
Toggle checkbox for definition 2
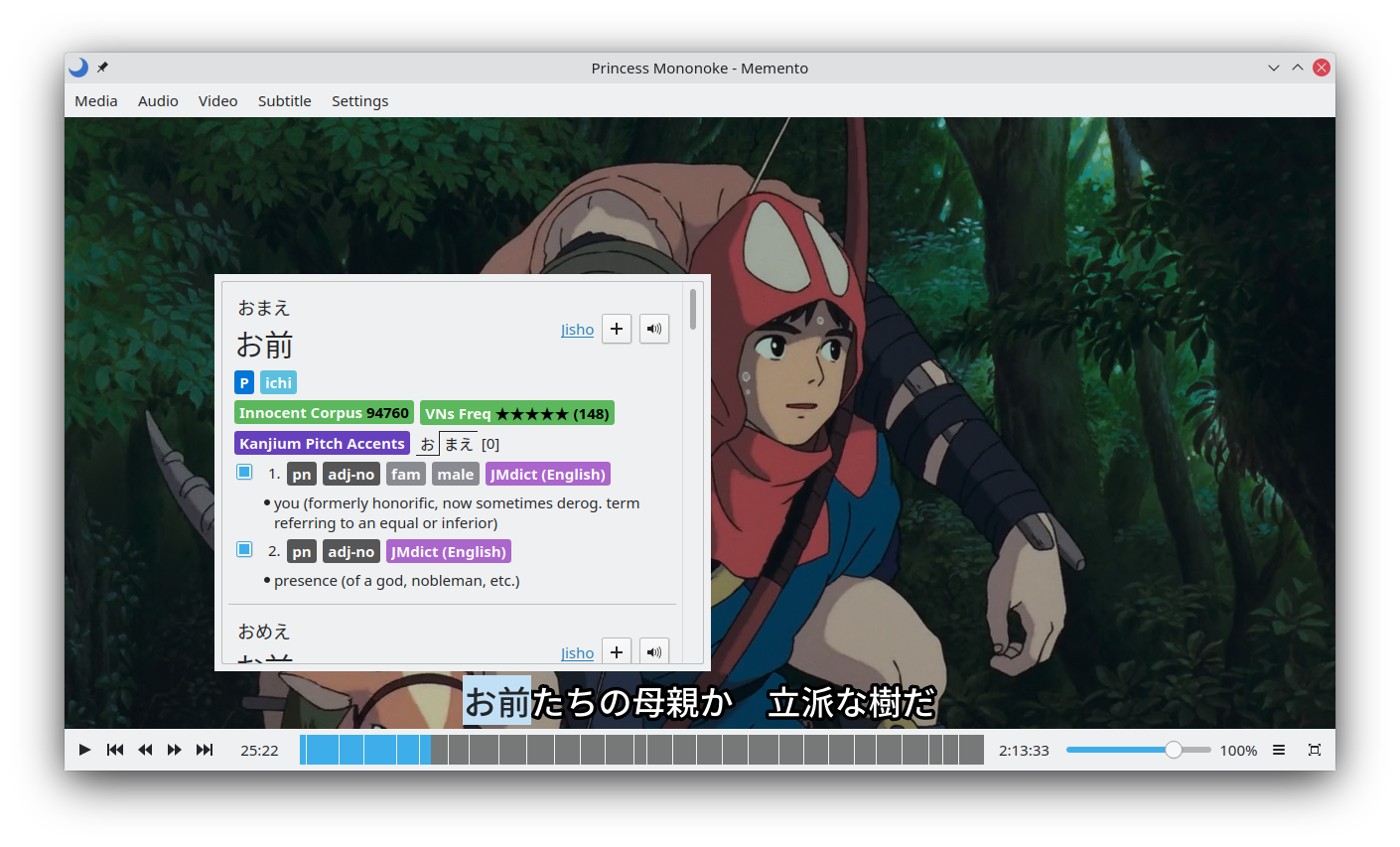pyautogui.click(x=244, y=549)
